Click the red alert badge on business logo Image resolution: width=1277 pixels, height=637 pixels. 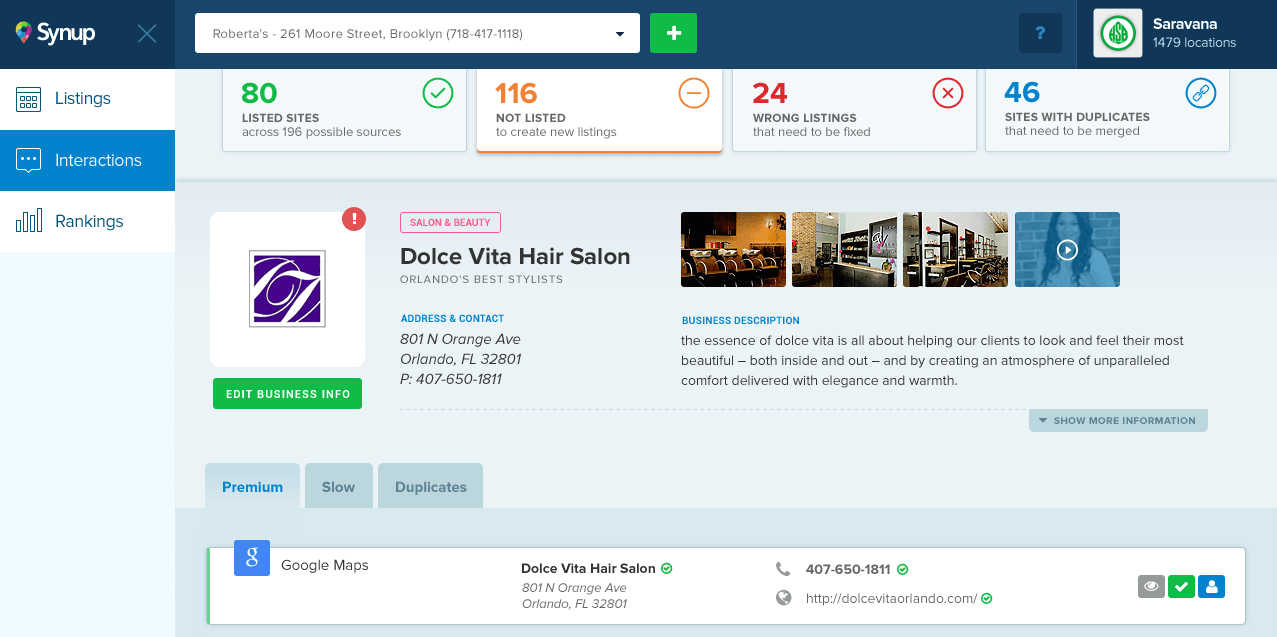(353, 219)
